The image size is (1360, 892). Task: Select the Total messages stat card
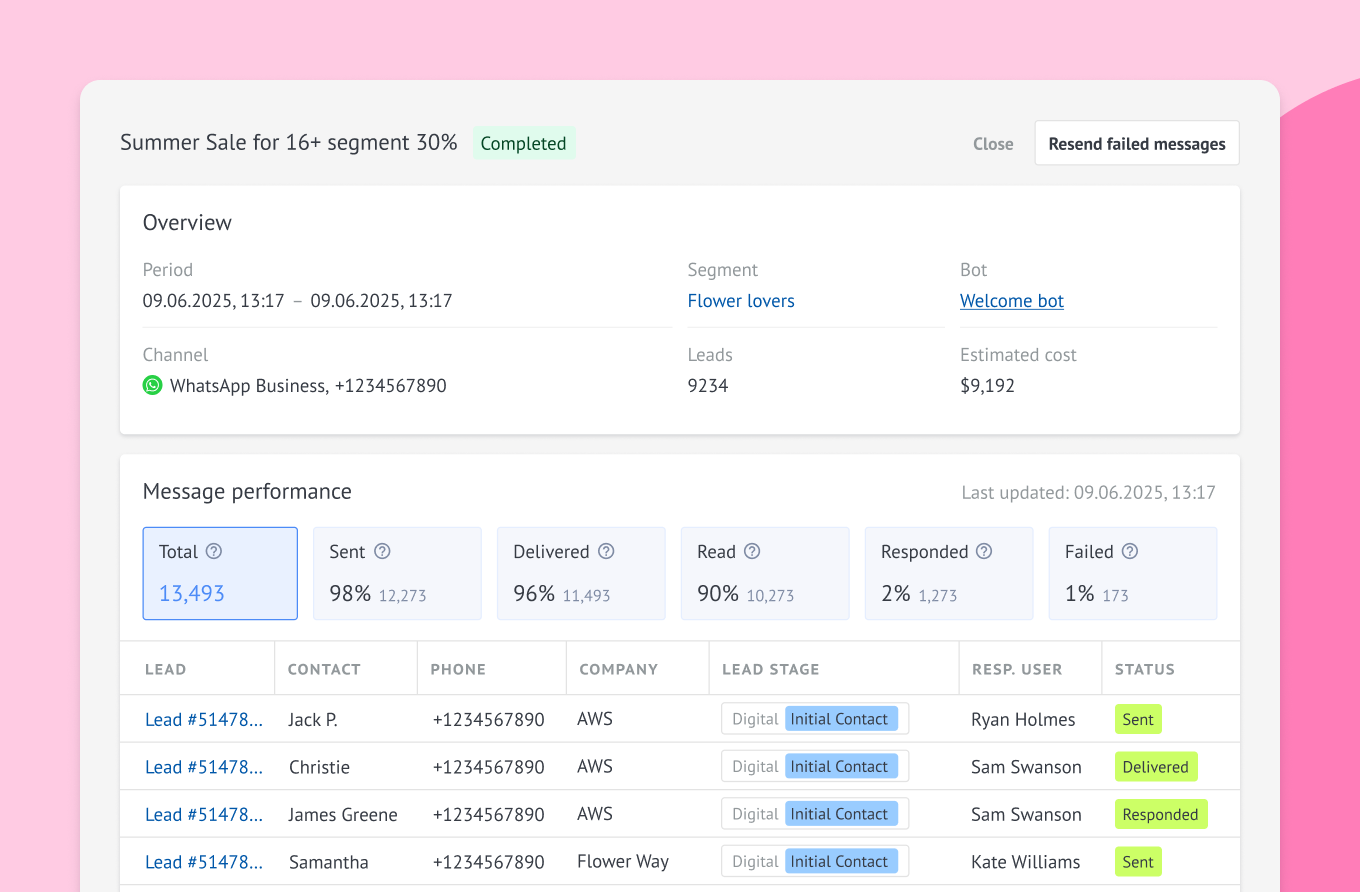(220, 573)
